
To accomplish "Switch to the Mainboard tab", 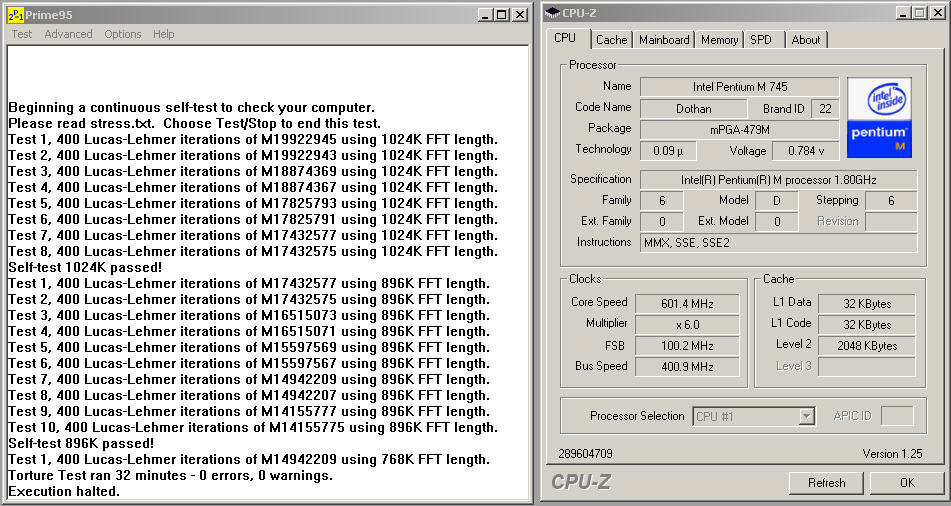I will (x=664, y=40).
